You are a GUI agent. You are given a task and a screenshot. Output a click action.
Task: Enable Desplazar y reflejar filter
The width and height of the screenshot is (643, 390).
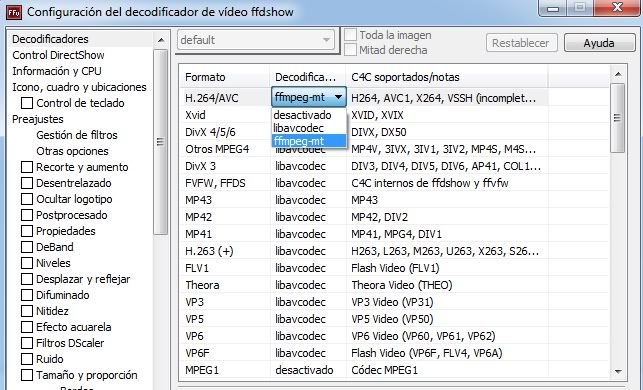27,279
